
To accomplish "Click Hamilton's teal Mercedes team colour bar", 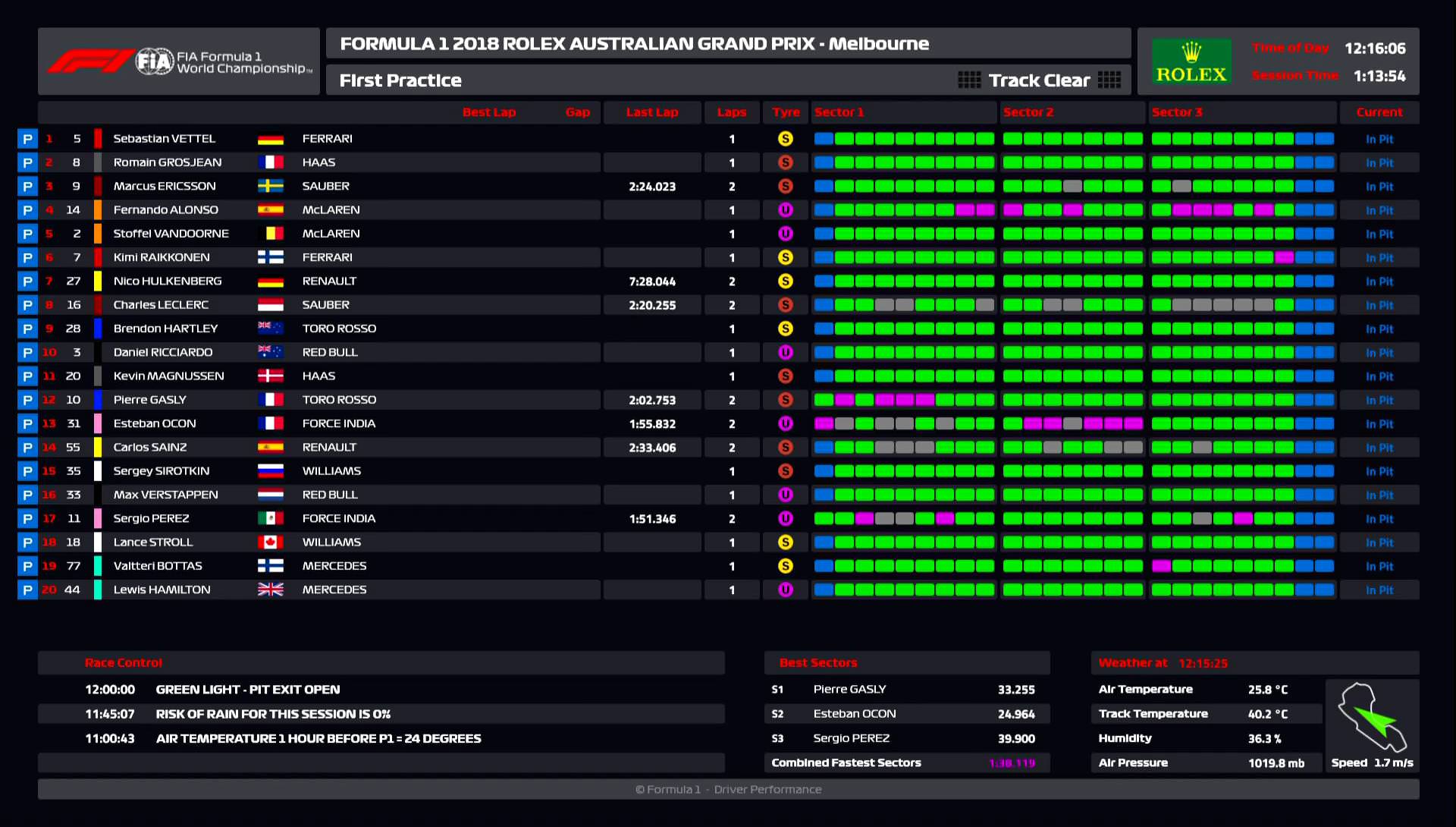I will 98,590.
